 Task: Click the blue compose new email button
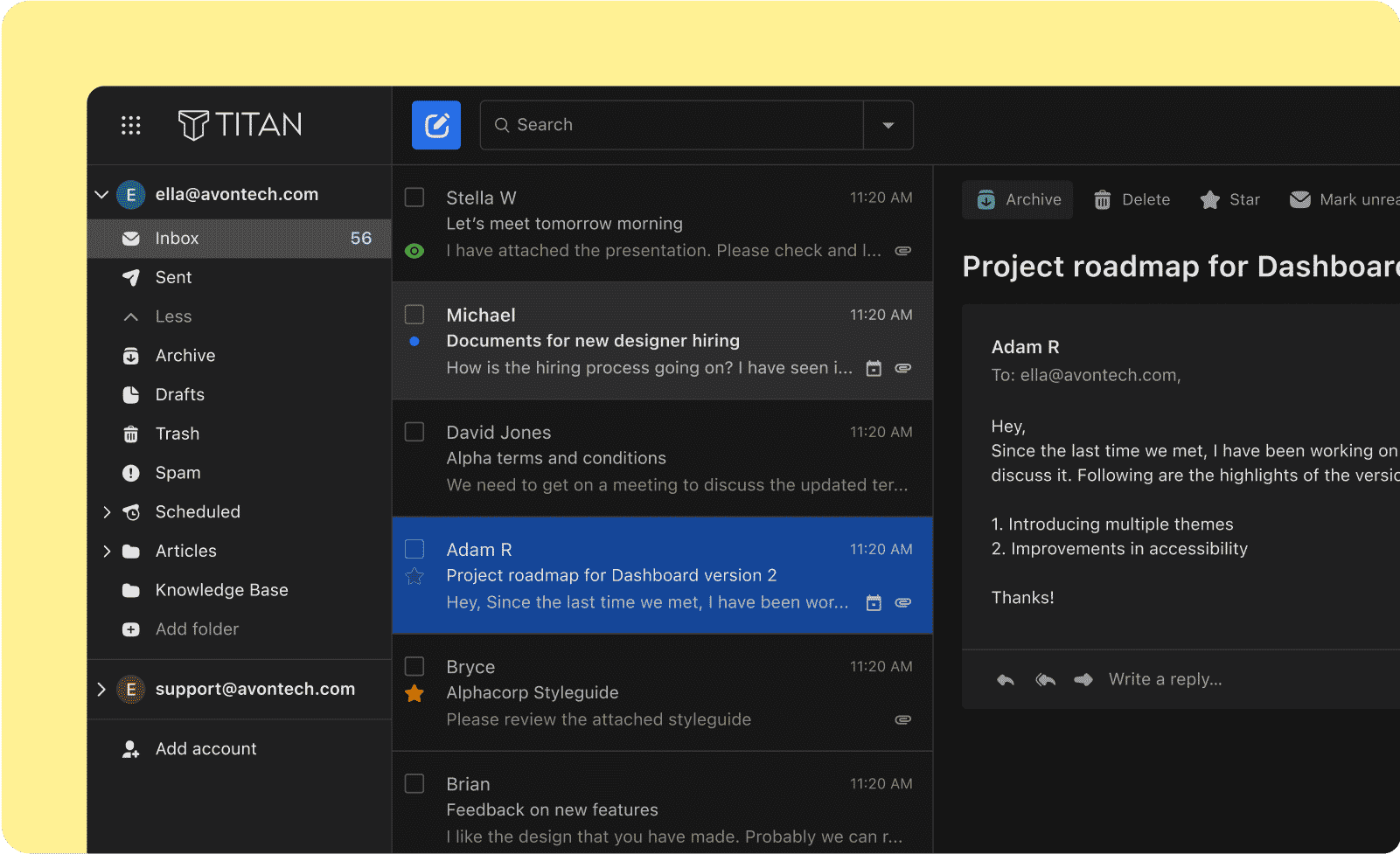436,125
